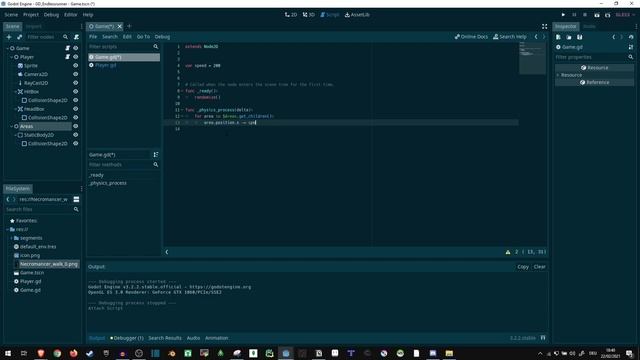The height and width of the screenshot is (360, 640).
Task: Load an existing resource in Inspector
Action: [569, 37]
